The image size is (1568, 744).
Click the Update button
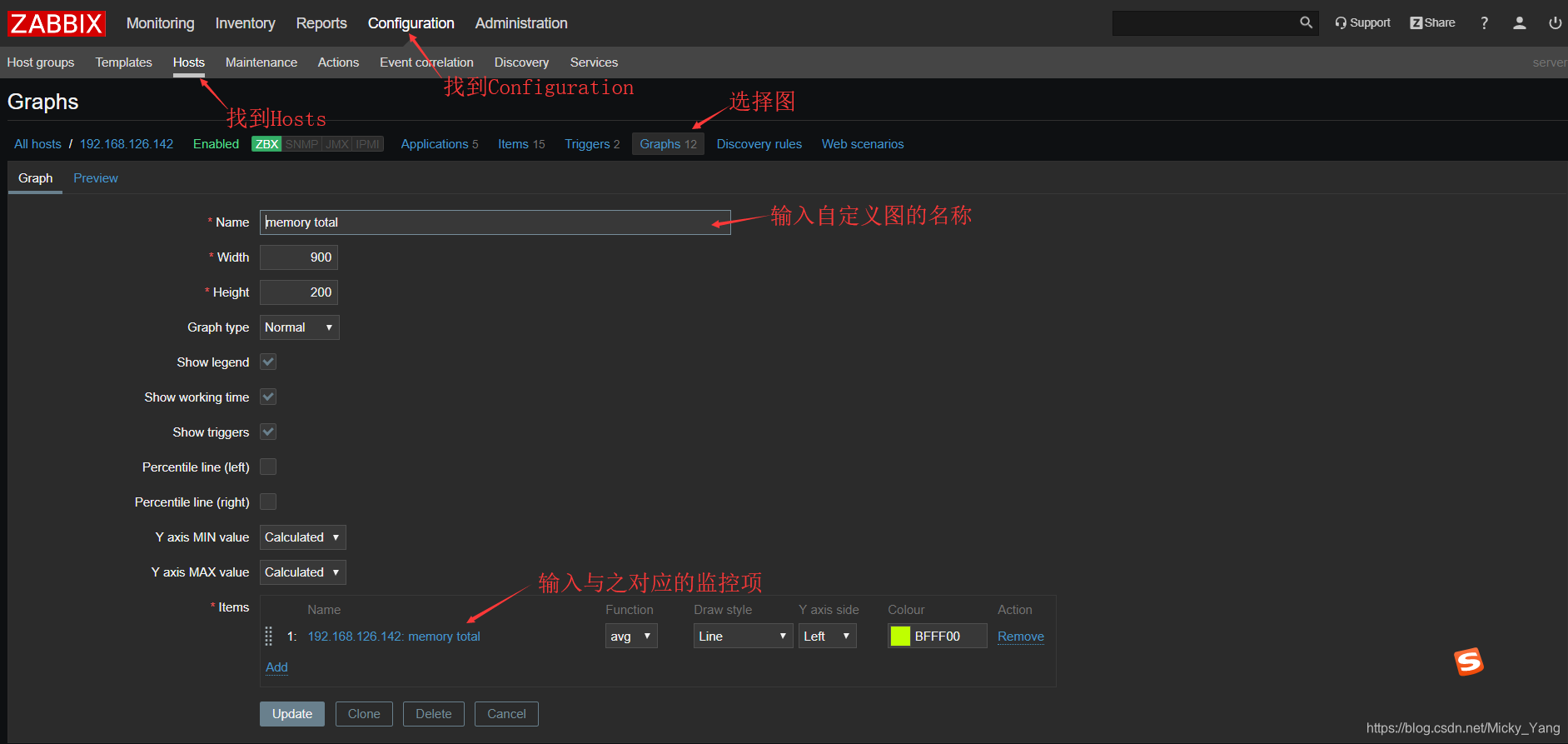click(292, 714)
